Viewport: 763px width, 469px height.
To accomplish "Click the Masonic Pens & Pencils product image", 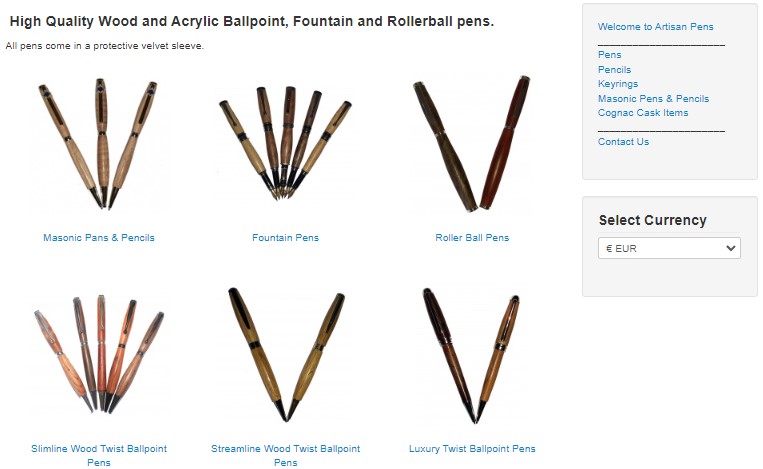I will point(99,143).
